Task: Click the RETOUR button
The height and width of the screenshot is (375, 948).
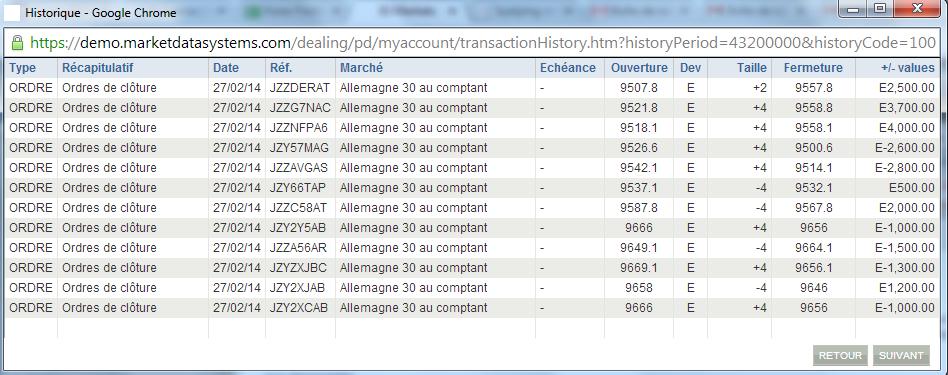Action: click(840, 356)
